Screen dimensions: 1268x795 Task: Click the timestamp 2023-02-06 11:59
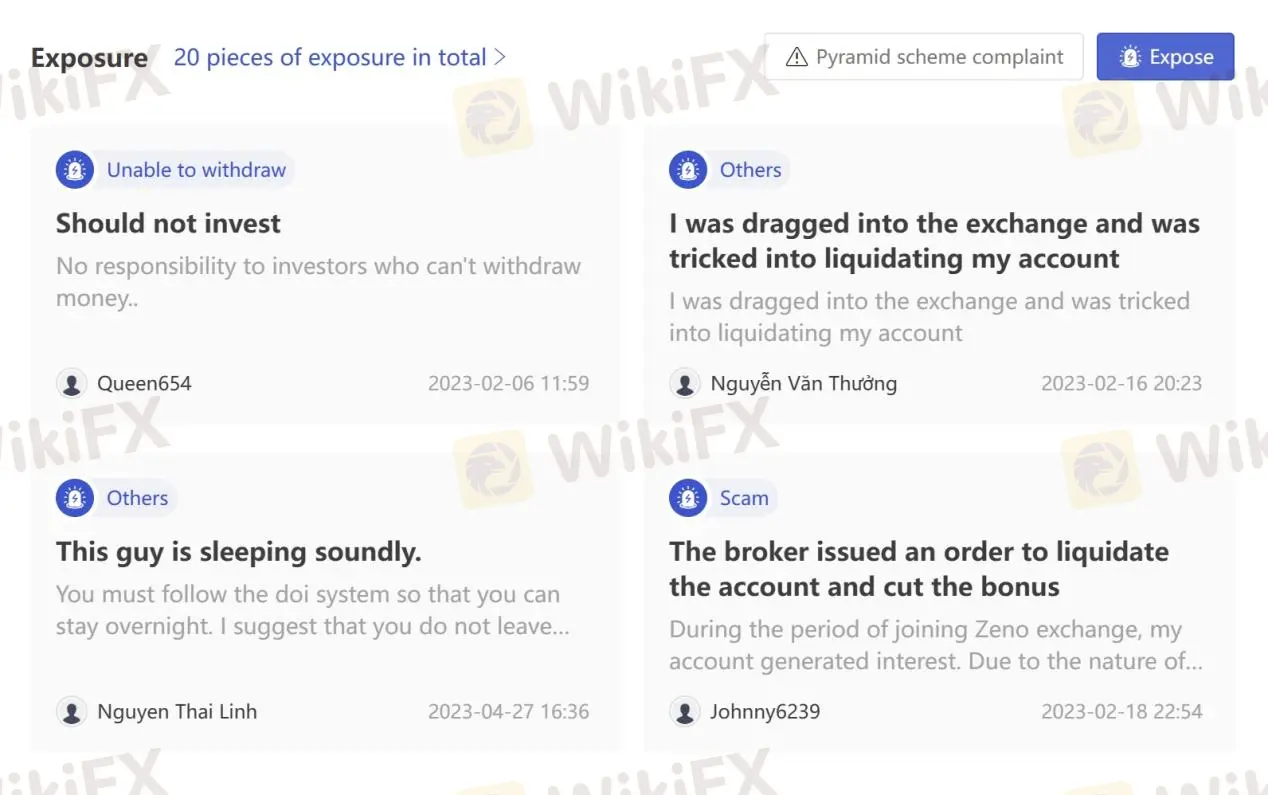[509, 383]
